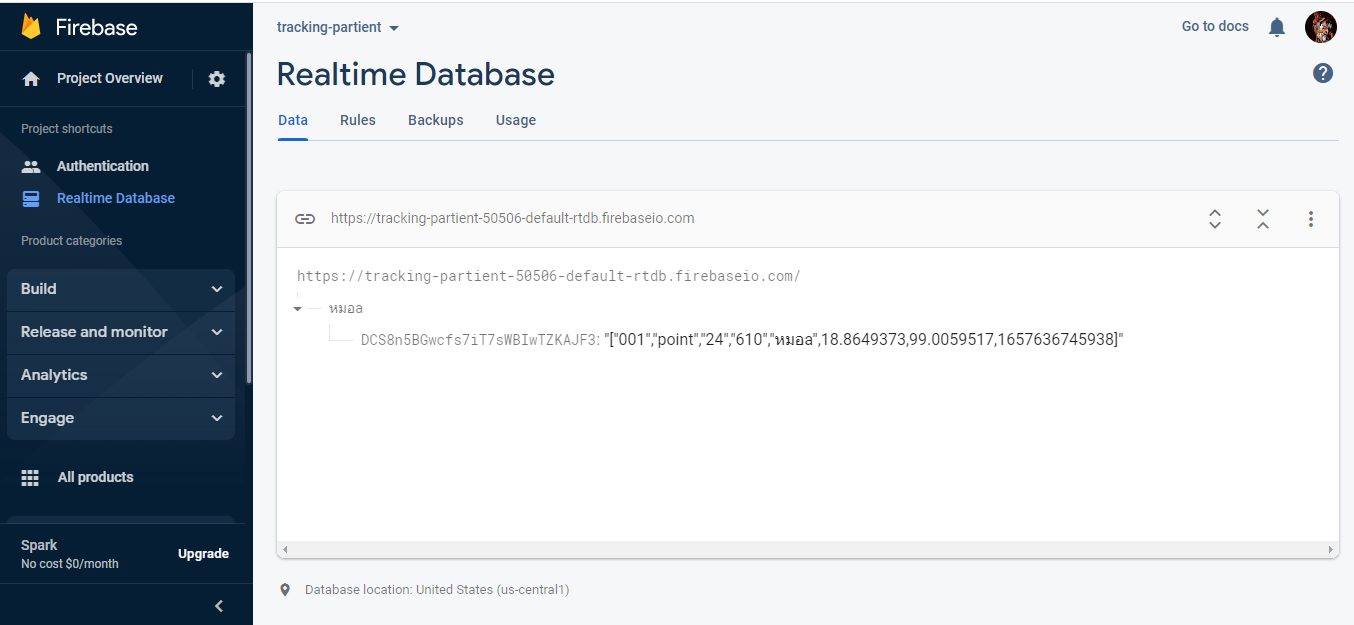This screenshot has width=1354, height=625.
Task: Click the Authentication people icon
Action: pos(31,166)
